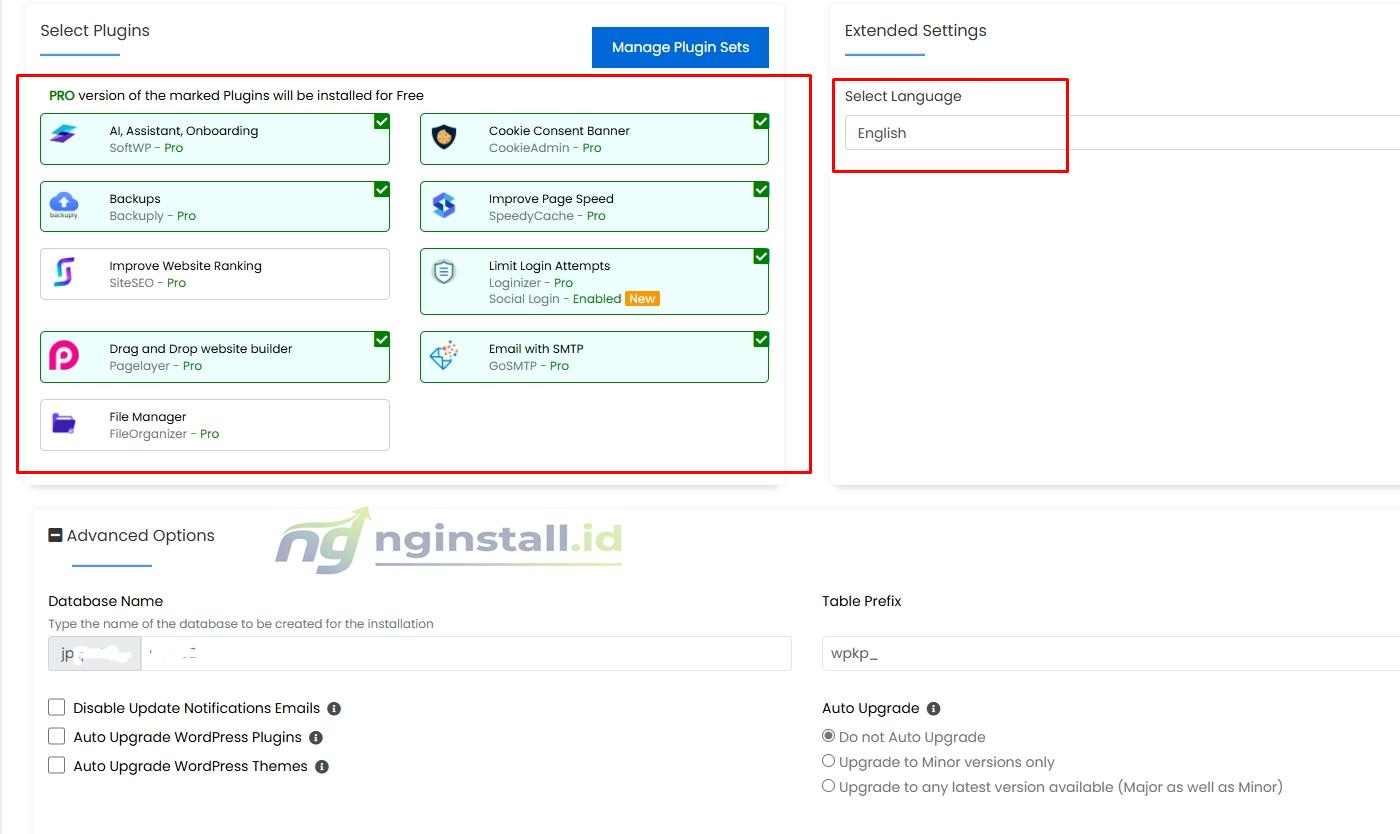Viewport: 1400px width, 834px height.
Task: Click the Auto Upgrade info tooltip icon
Action: [932, 708]
